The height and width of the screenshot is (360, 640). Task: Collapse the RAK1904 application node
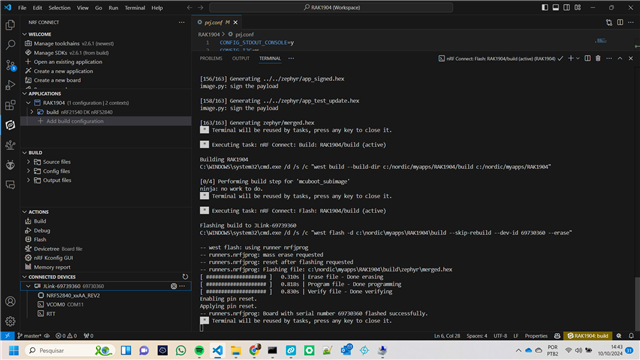tap(29, 103)
